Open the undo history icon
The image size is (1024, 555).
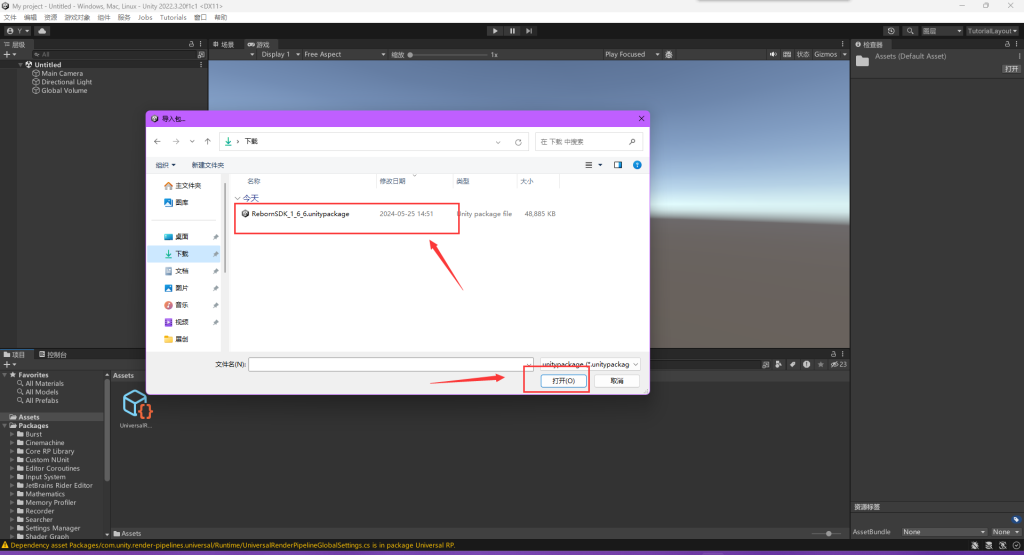pos(891,31)
